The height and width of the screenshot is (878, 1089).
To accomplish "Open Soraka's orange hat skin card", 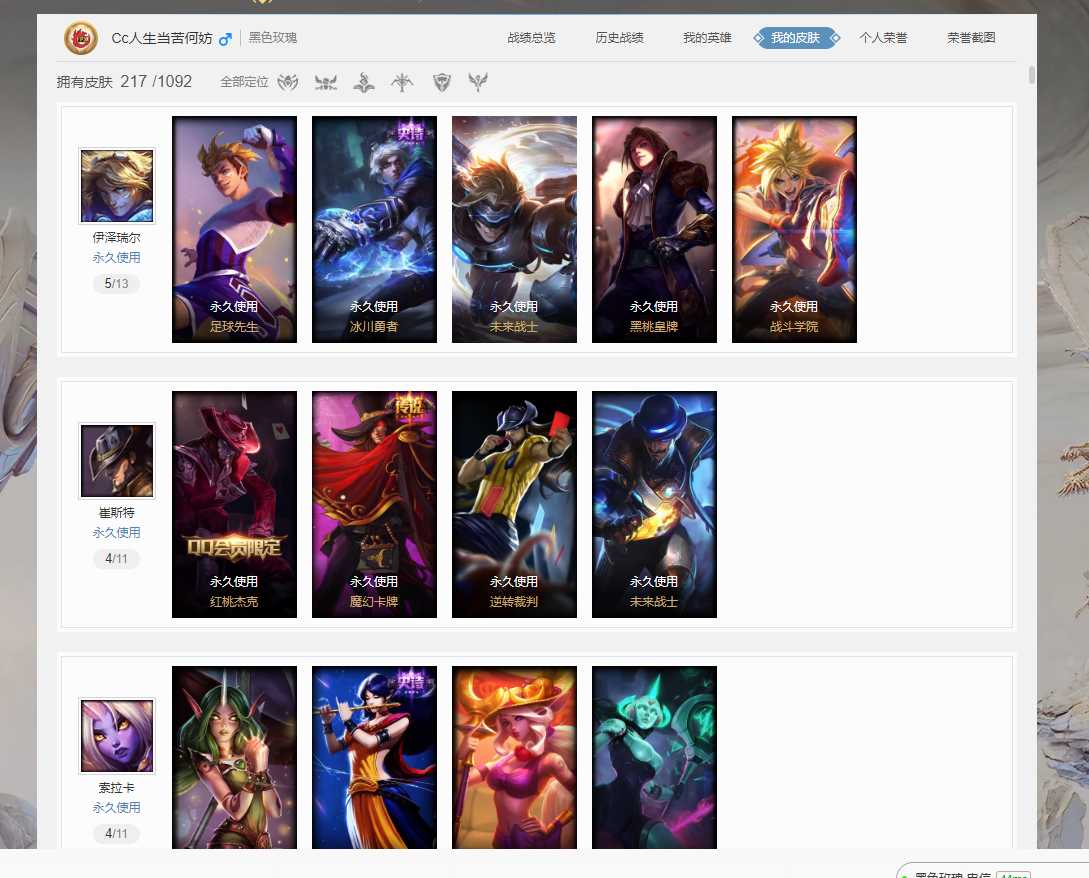I will tap(514, 757).
